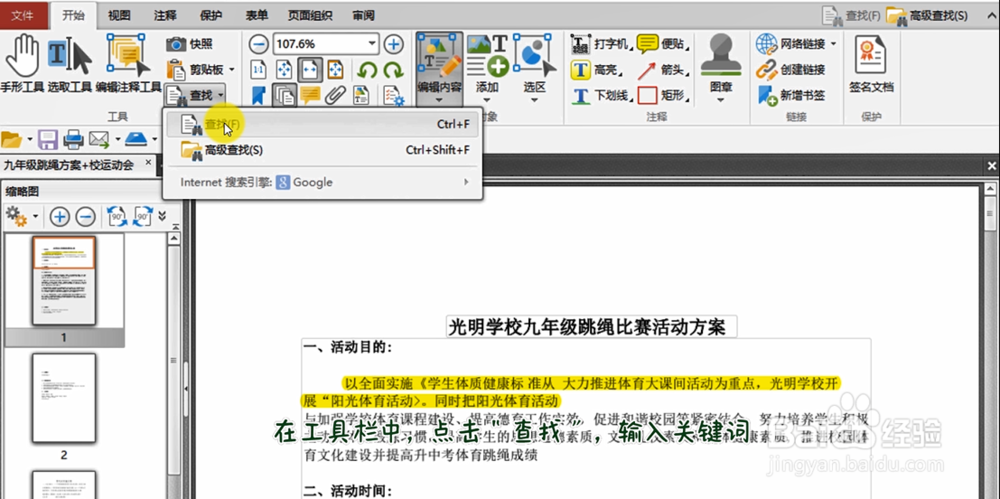Choose Find (查找) Ctrl+F menu entry

coord(323,124)
